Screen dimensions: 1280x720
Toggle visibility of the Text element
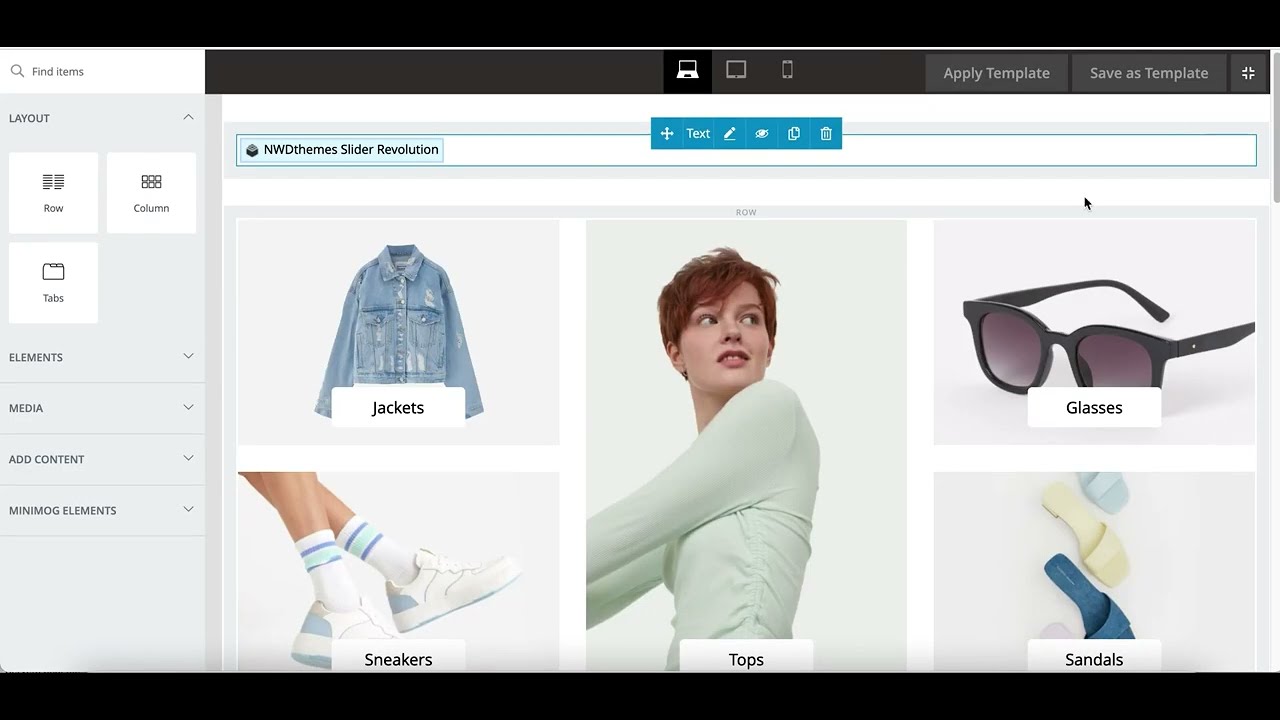(762, 133)
